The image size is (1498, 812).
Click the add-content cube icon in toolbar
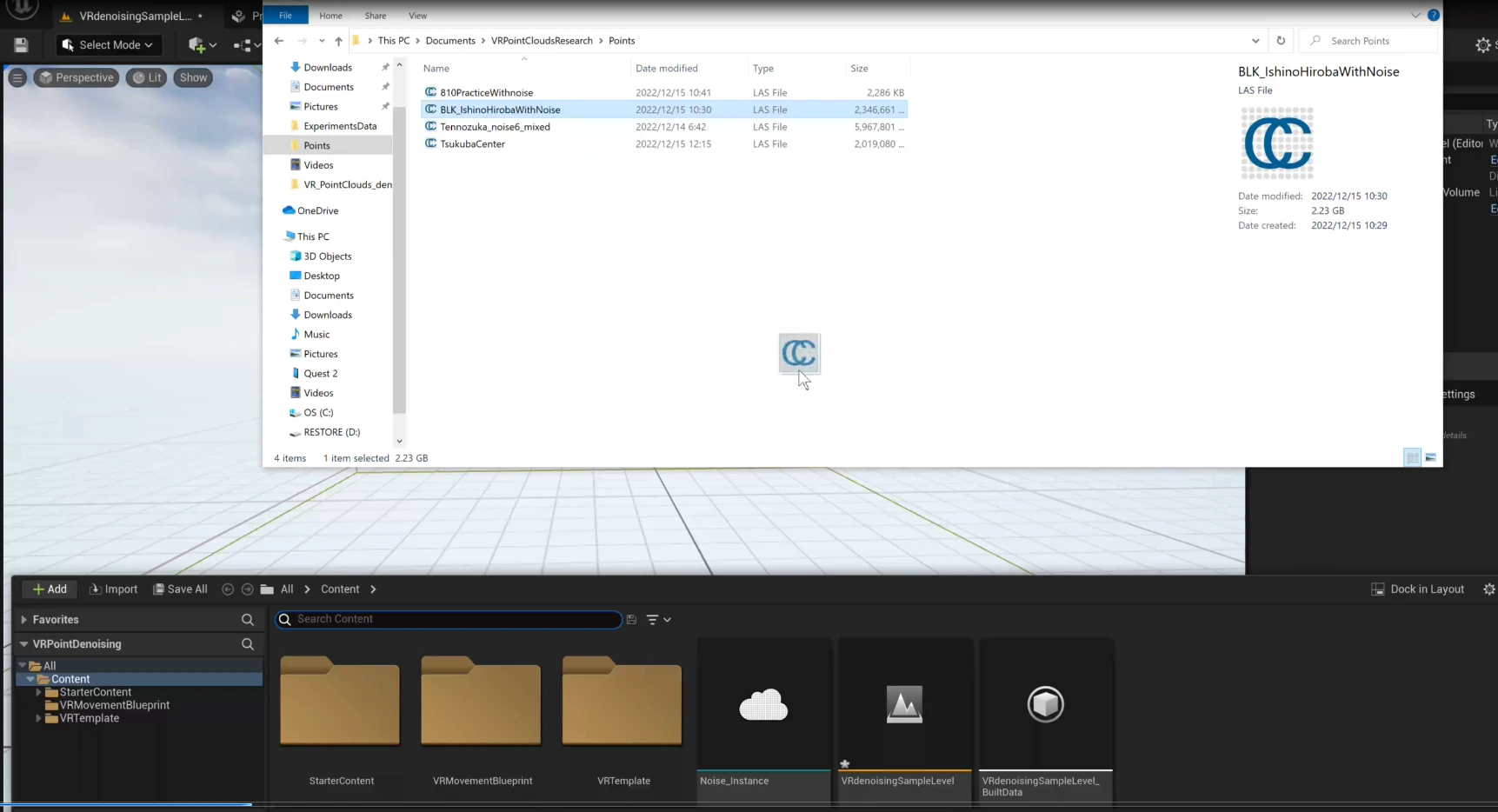pyautogui.click(x=202, y=45)
